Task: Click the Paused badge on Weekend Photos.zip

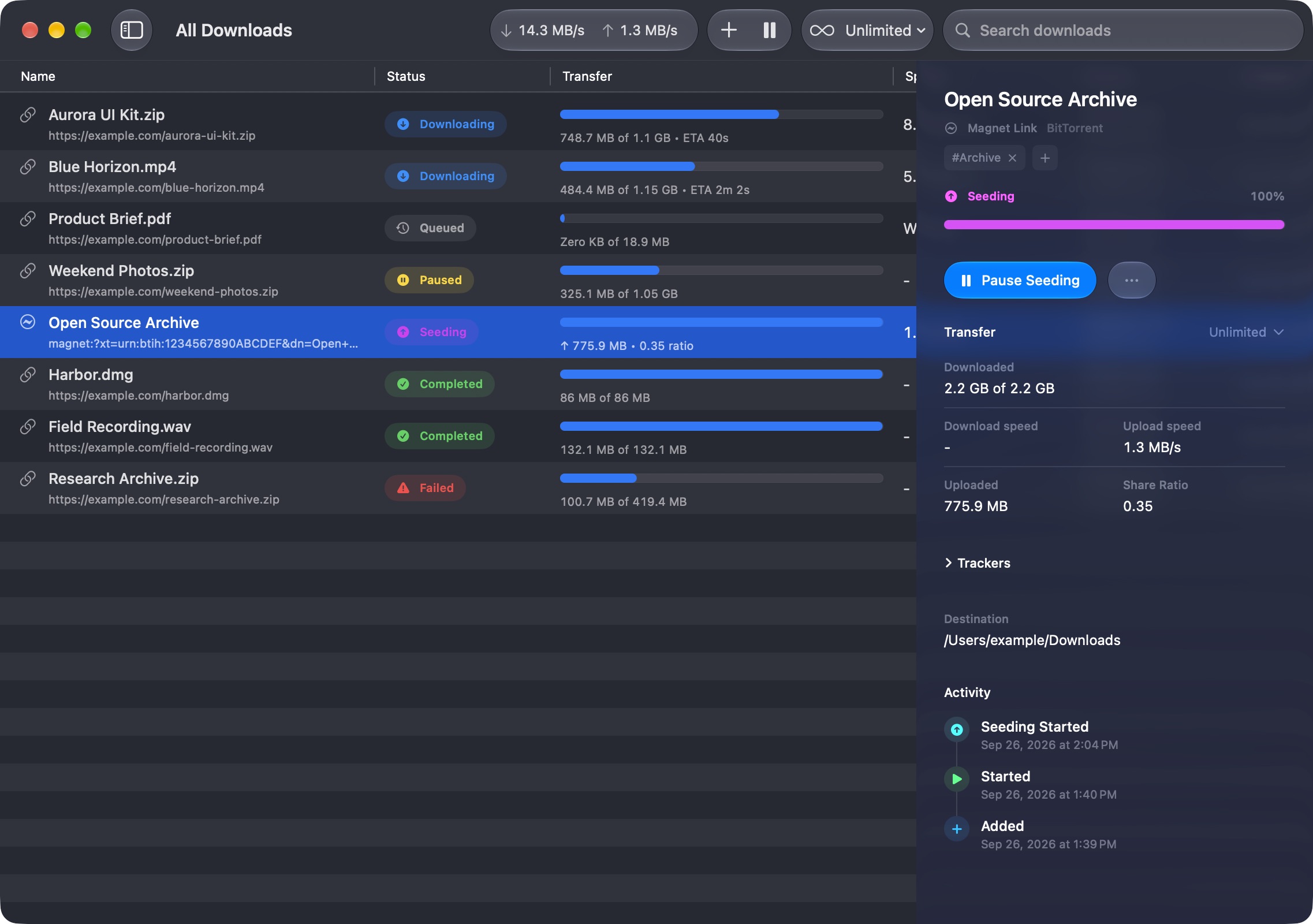Action: (429, 280)
